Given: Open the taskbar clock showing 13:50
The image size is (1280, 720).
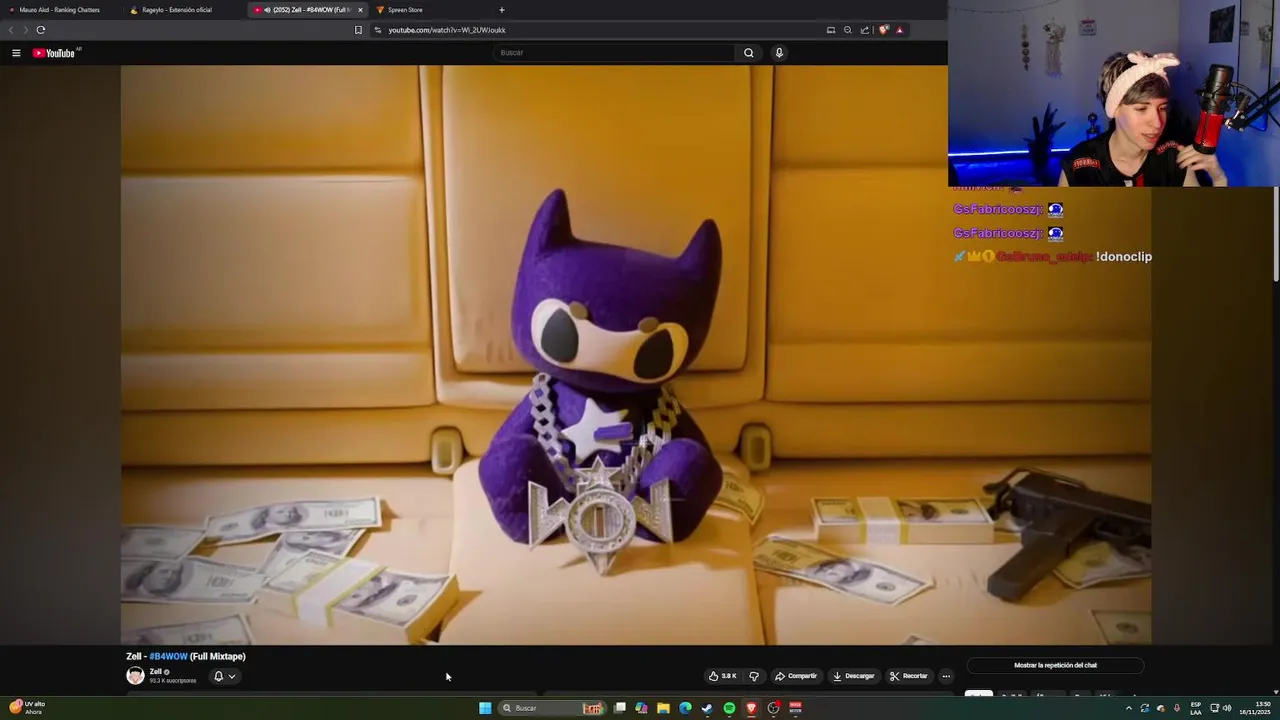Looking at the screenshot, I should [1256, 708].
